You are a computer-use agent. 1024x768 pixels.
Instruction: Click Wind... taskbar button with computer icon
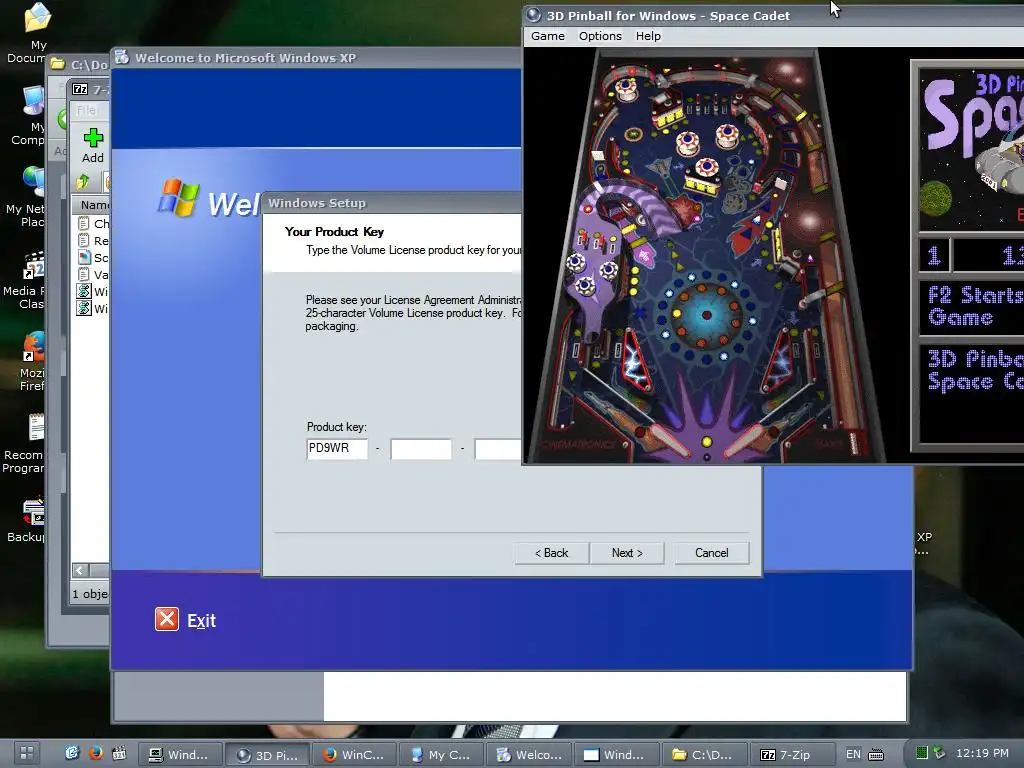click(180, 754)
